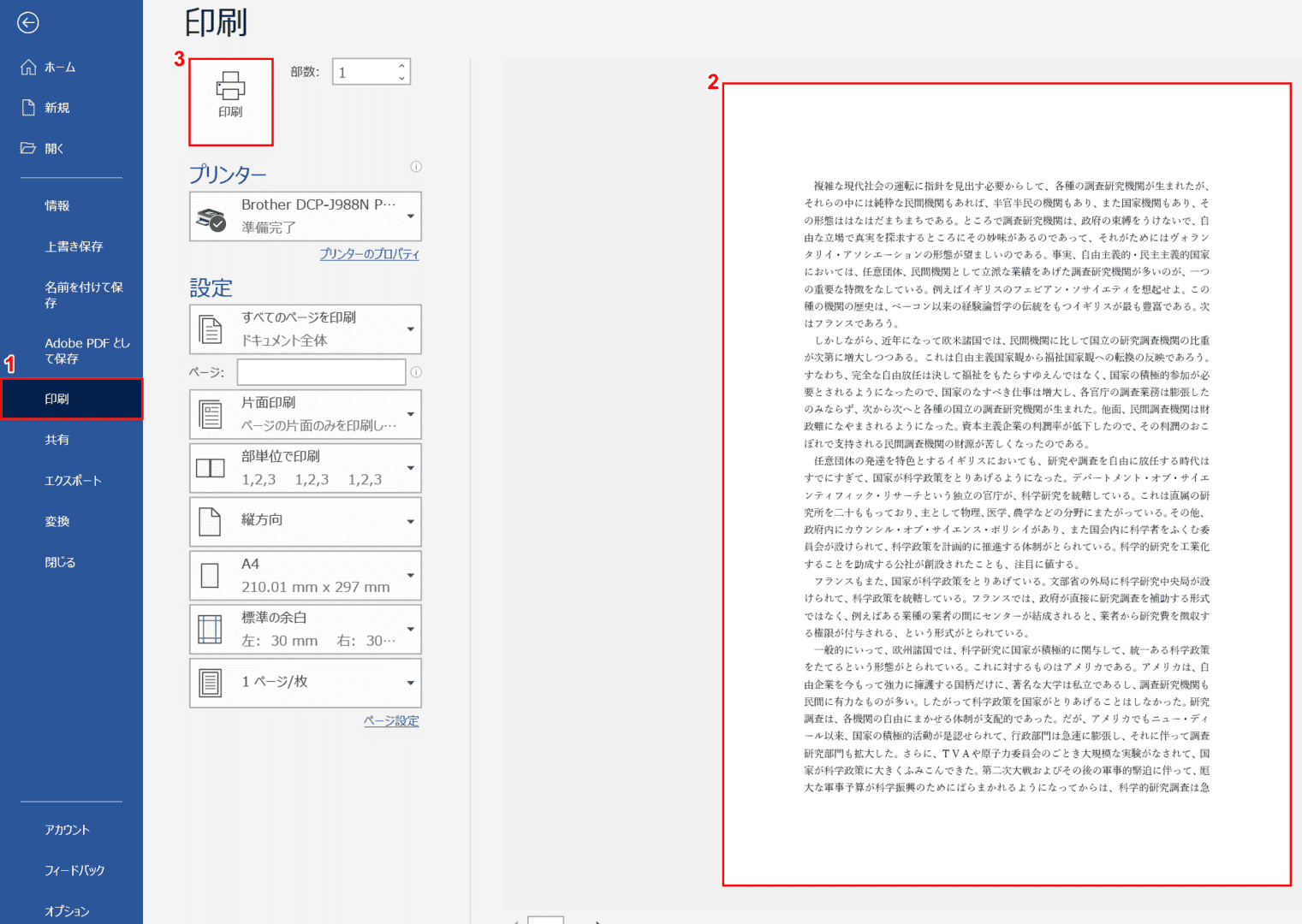Expand the 部単位で印刷 collate dropdown
Image resolution: width=1302 pixels, height=924 pixels.
pos(306,468)
